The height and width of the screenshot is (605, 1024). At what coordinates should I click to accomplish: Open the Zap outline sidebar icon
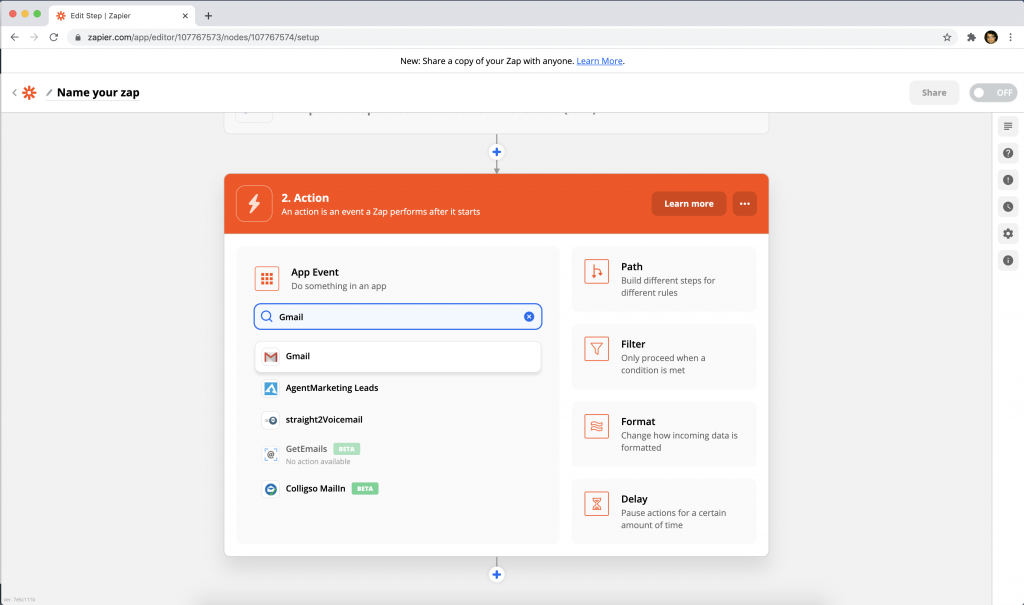(1008, 126)
